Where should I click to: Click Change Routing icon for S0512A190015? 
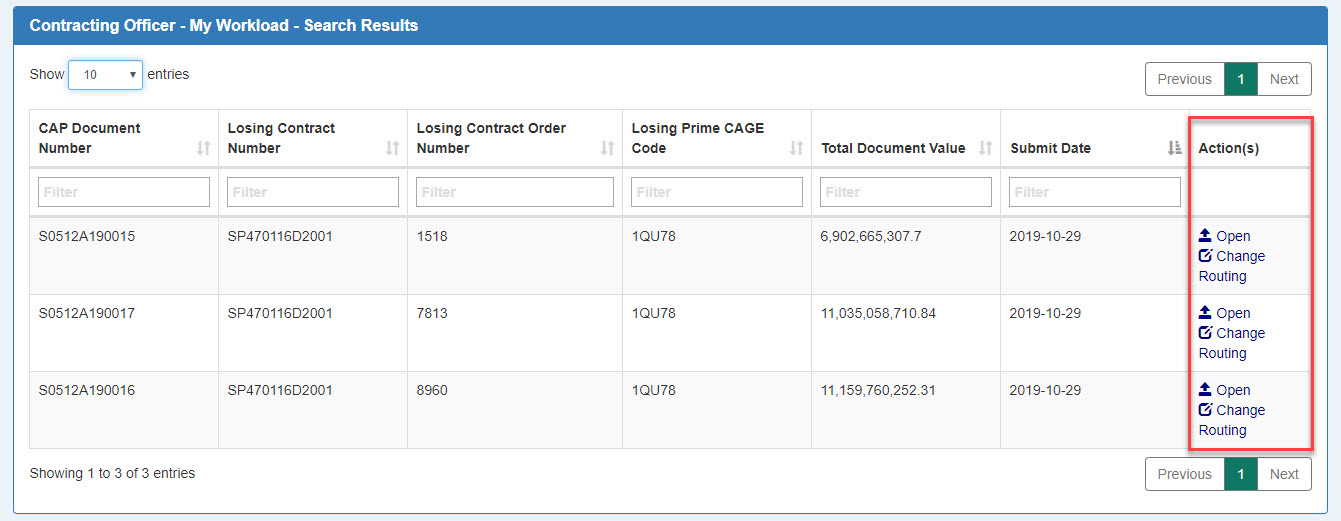click(x=1205, y=256)
